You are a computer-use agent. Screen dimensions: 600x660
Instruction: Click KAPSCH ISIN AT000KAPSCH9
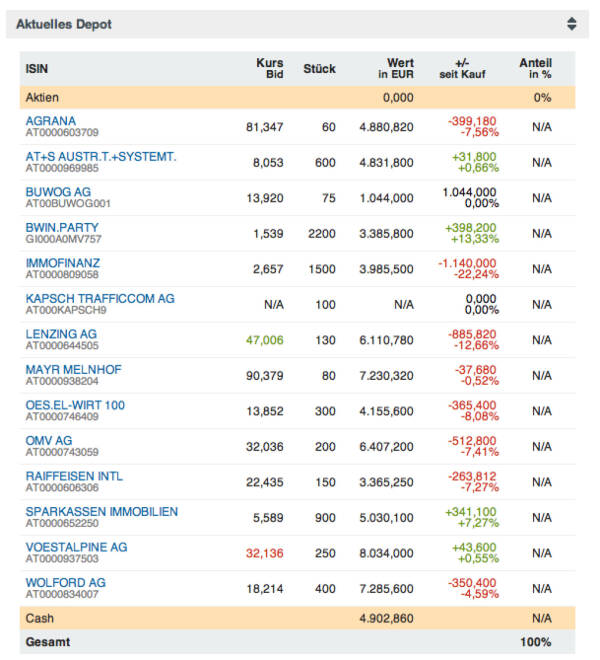[66, 310]
